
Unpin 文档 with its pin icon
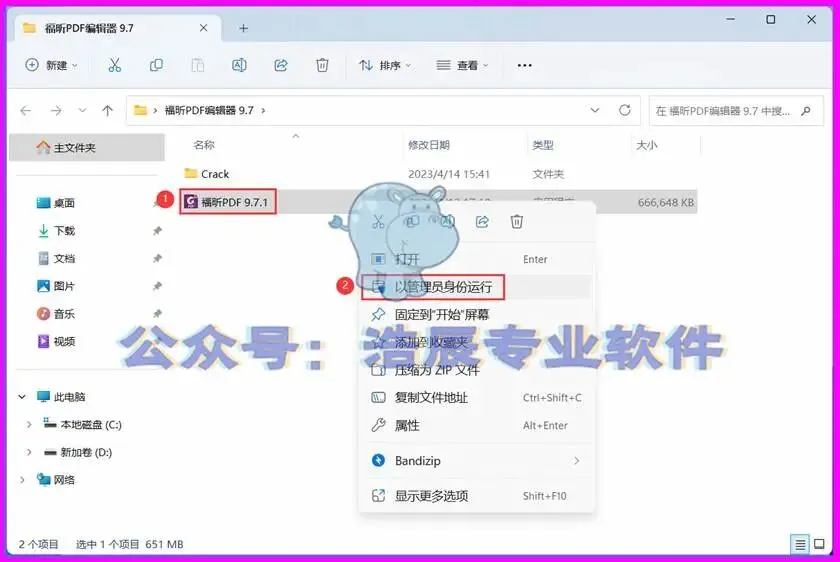[157, 259]
